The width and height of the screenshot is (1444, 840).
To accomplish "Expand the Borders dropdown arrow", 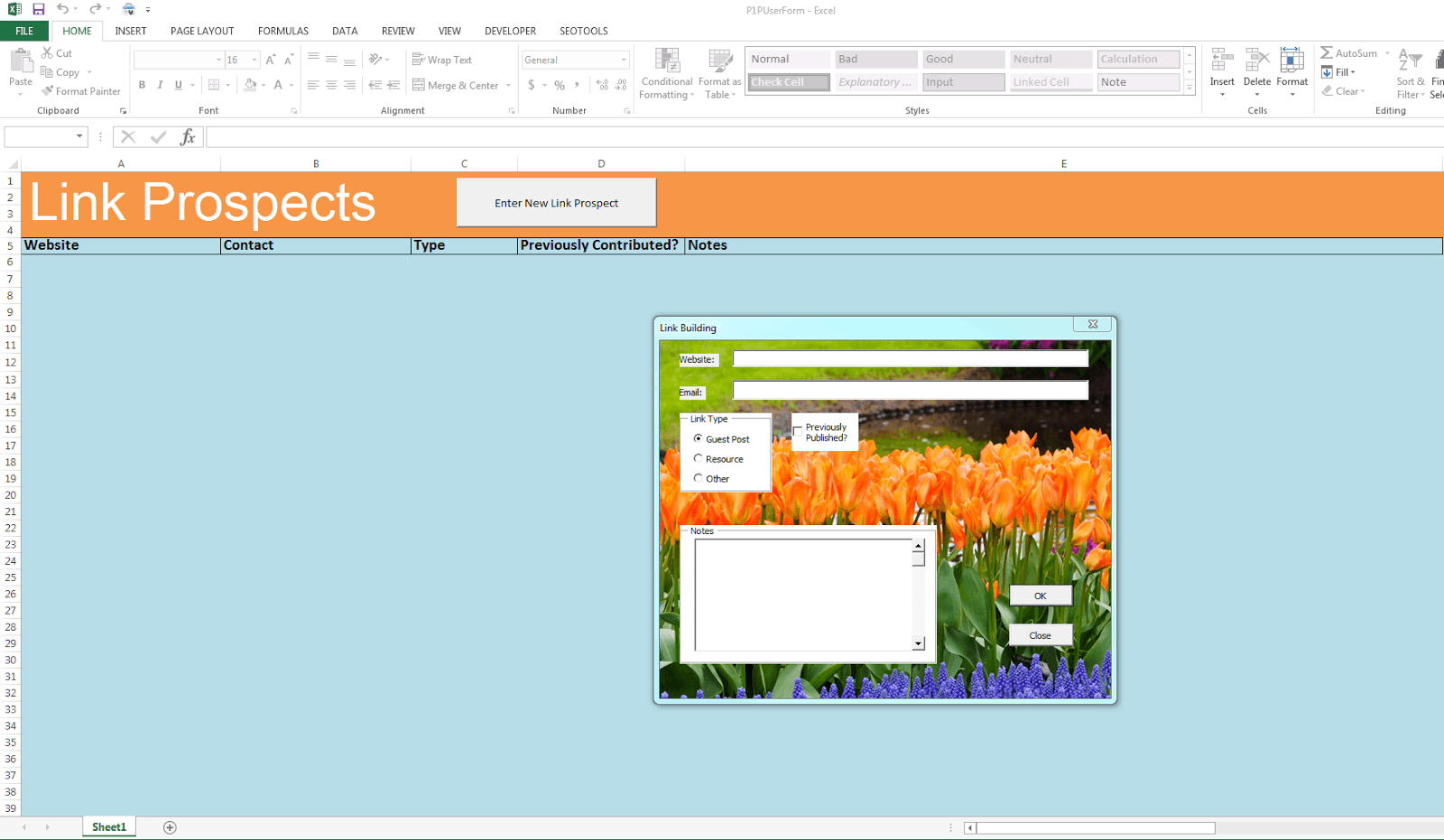I will (227, 85).
